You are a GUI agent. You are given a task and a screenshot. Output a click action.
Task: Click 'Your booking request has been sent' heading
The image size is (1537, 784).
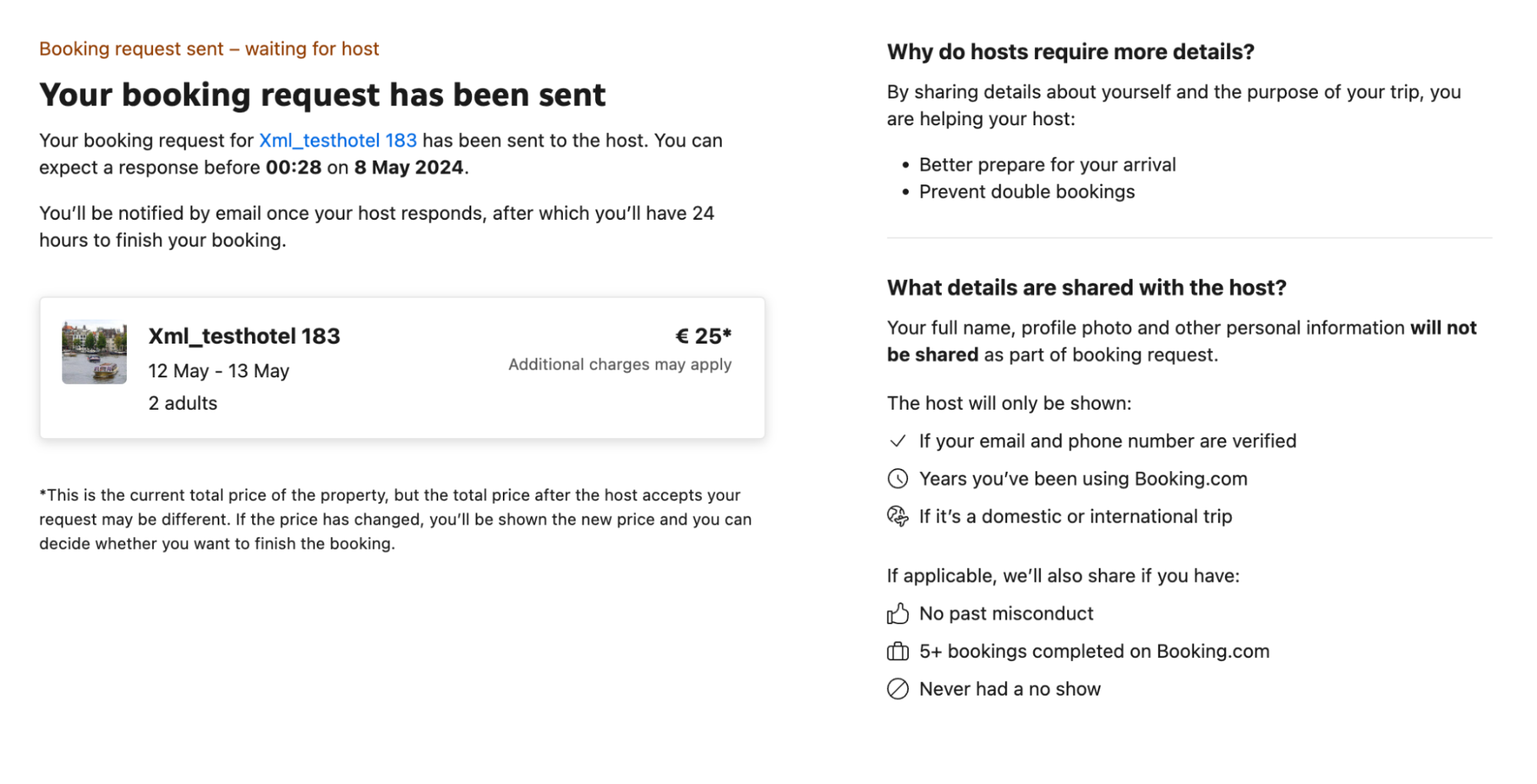coord(323,95)
